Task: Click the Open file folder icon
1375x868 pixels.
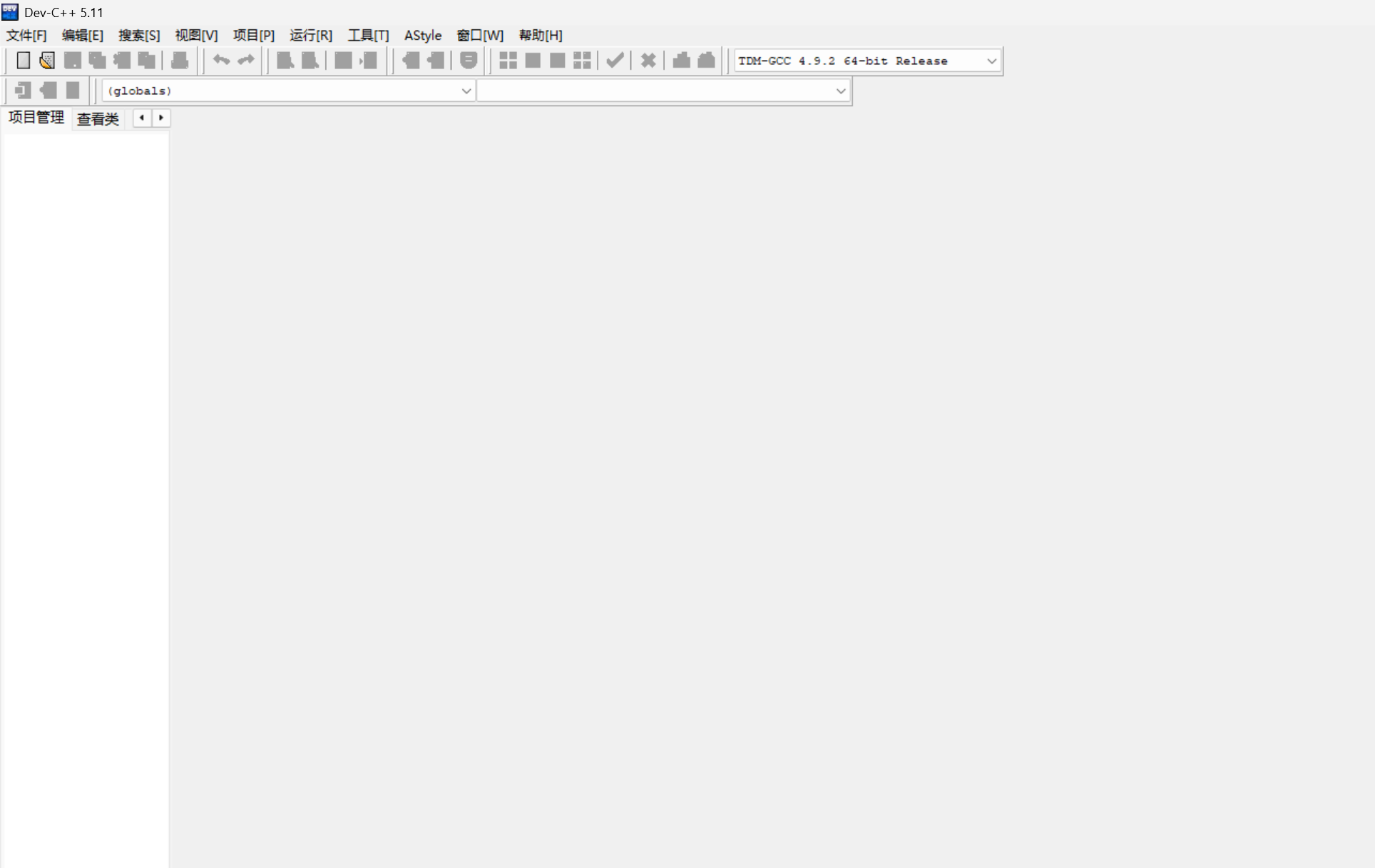Action: point(47,61)
